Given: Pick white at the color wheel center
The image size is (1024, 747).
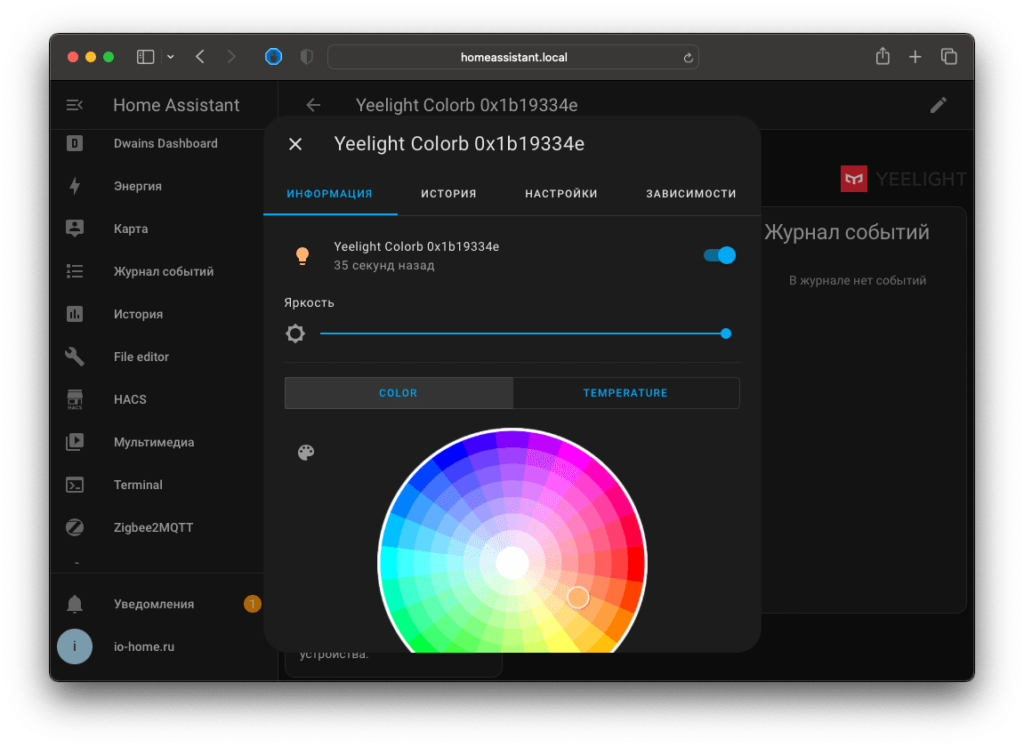Looking at the screenshot, I should pos(512,562).
